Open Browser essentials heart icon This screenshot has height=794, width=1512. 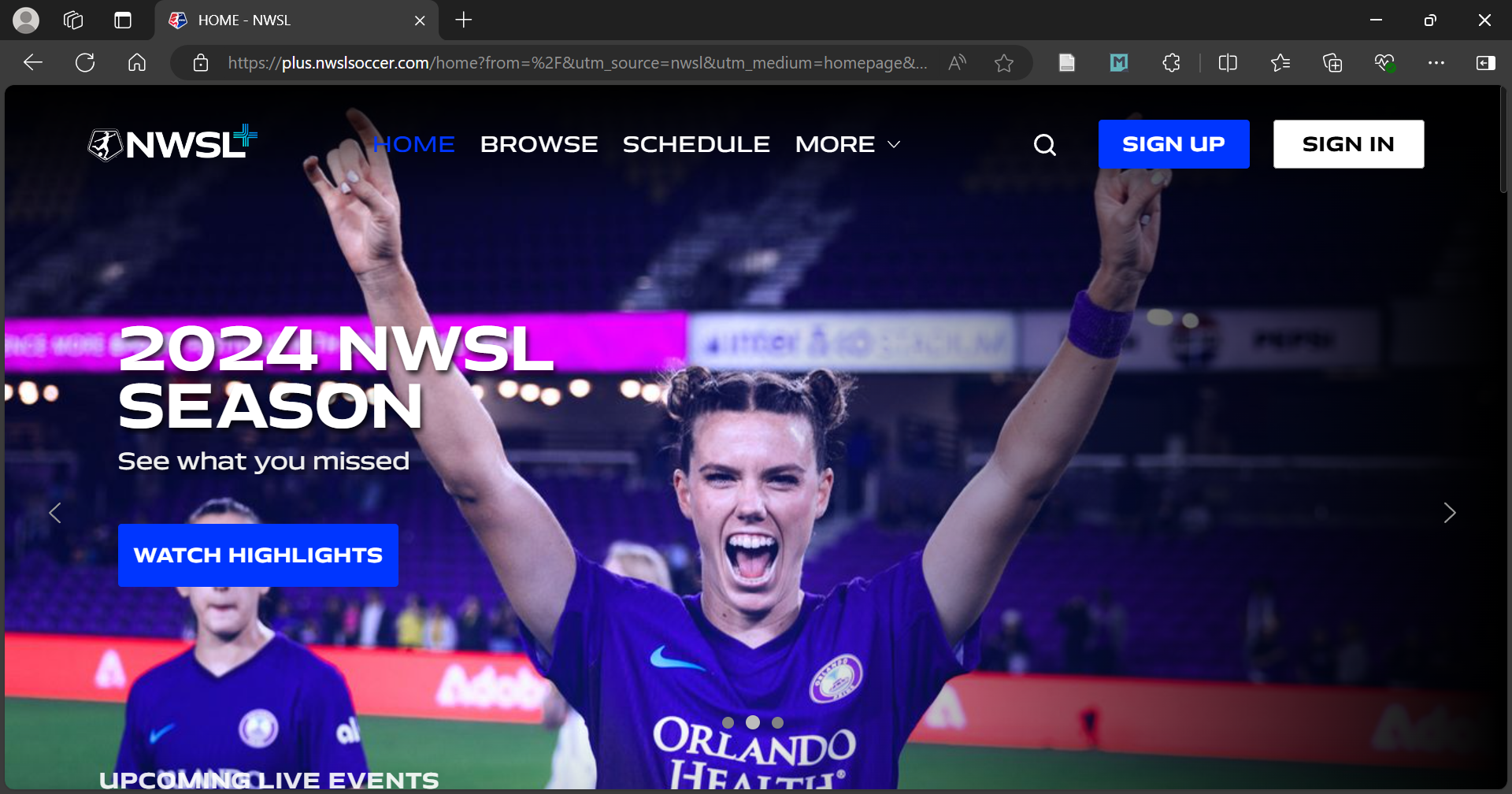pyautogui.click(x=1384, y=63)
